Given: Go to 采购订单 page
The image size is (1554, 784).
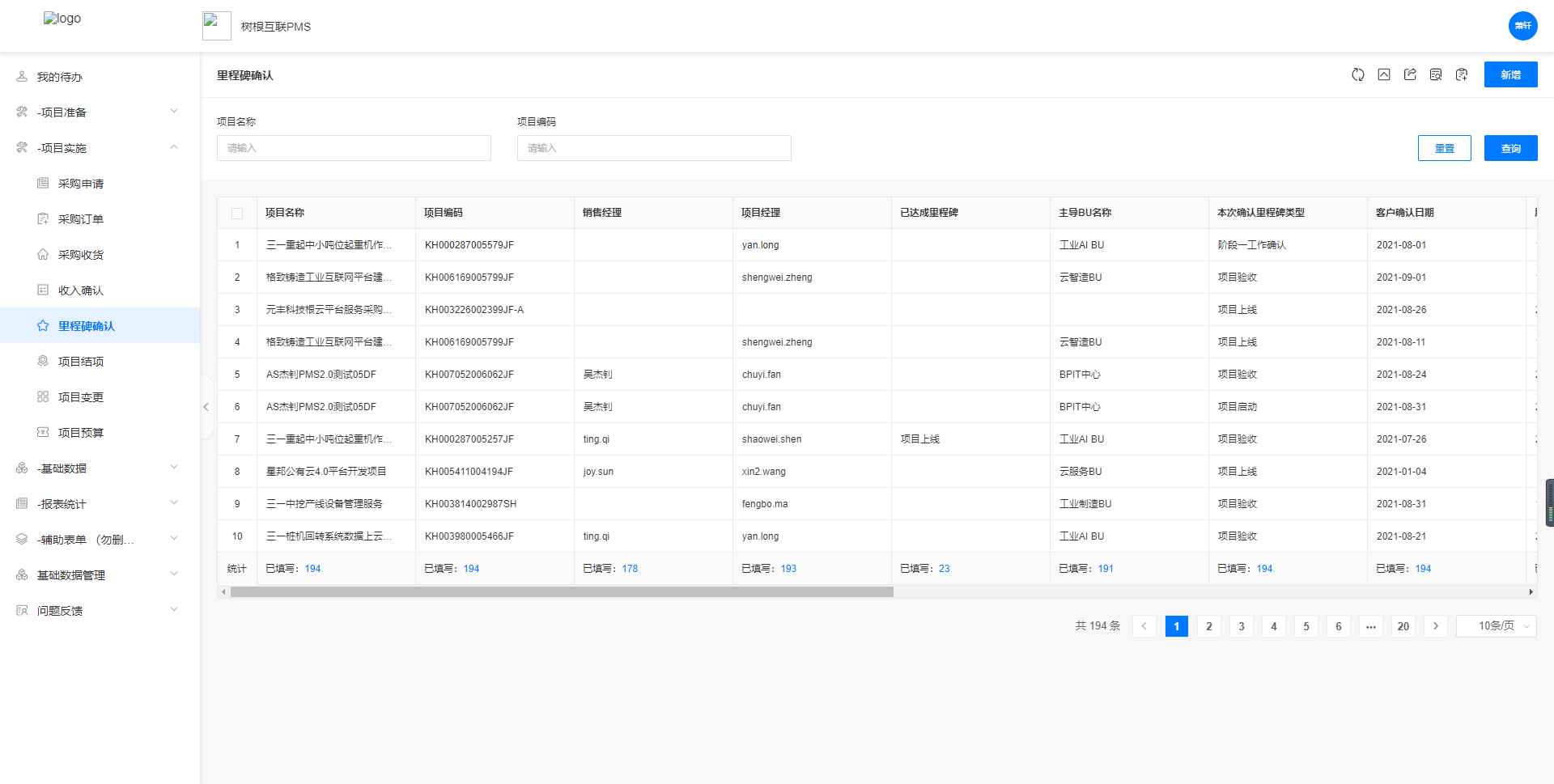Looking at the screenshot, I should point(100,219).
